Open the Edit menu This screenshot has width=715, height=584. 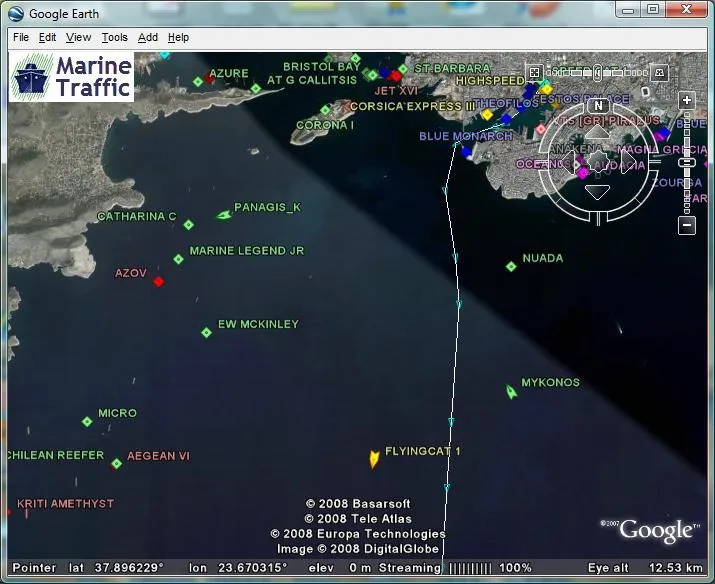[47, 37]
